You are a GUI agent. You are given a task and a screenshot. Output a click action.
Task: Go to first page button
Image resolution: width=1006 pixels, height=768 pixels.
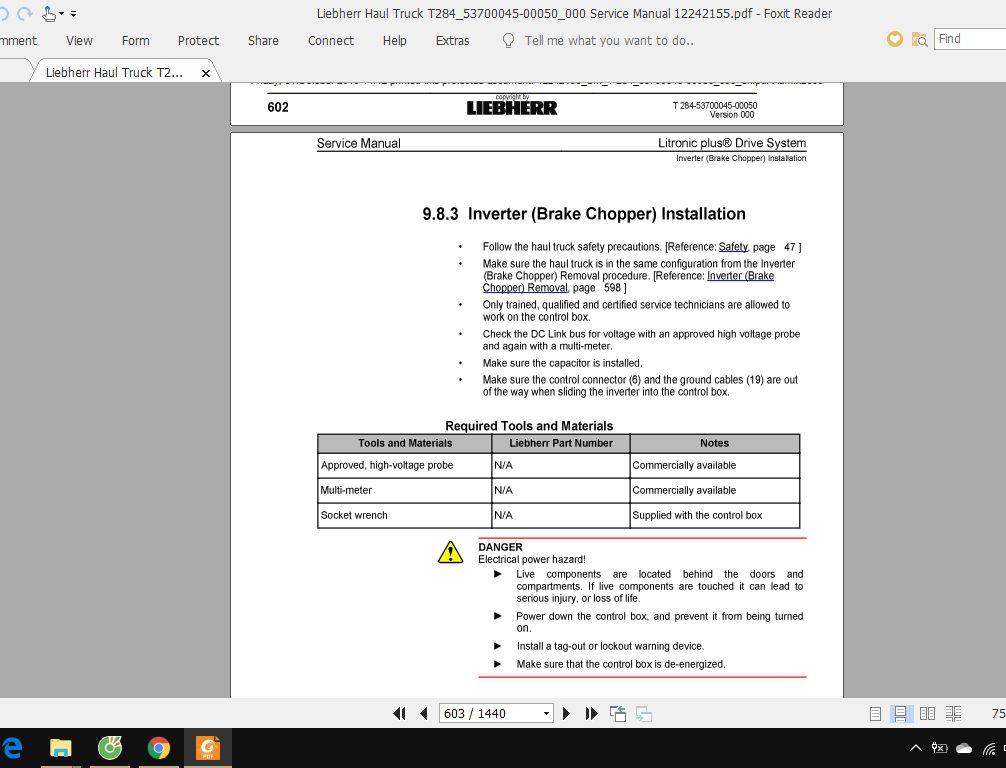pyautogui.click(x=399, y=713)
